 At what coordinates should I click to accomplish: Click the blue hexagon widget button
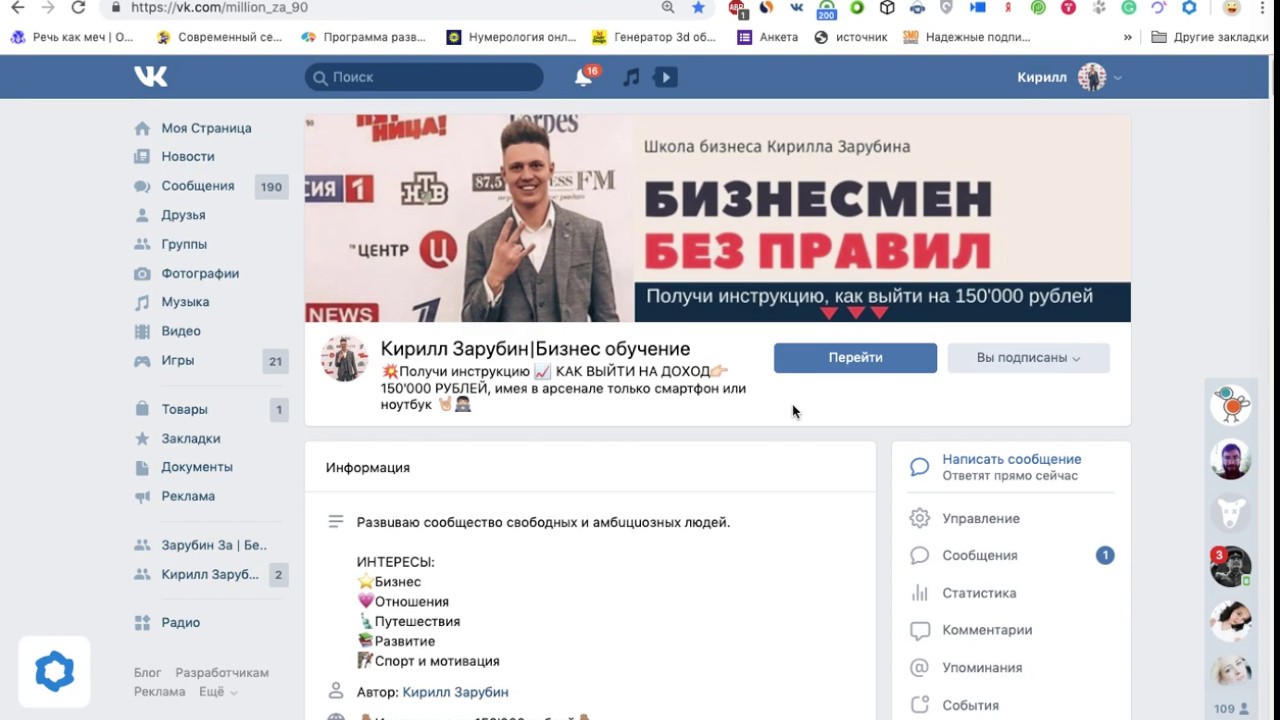pyautogui.click(x=54, y=672)
